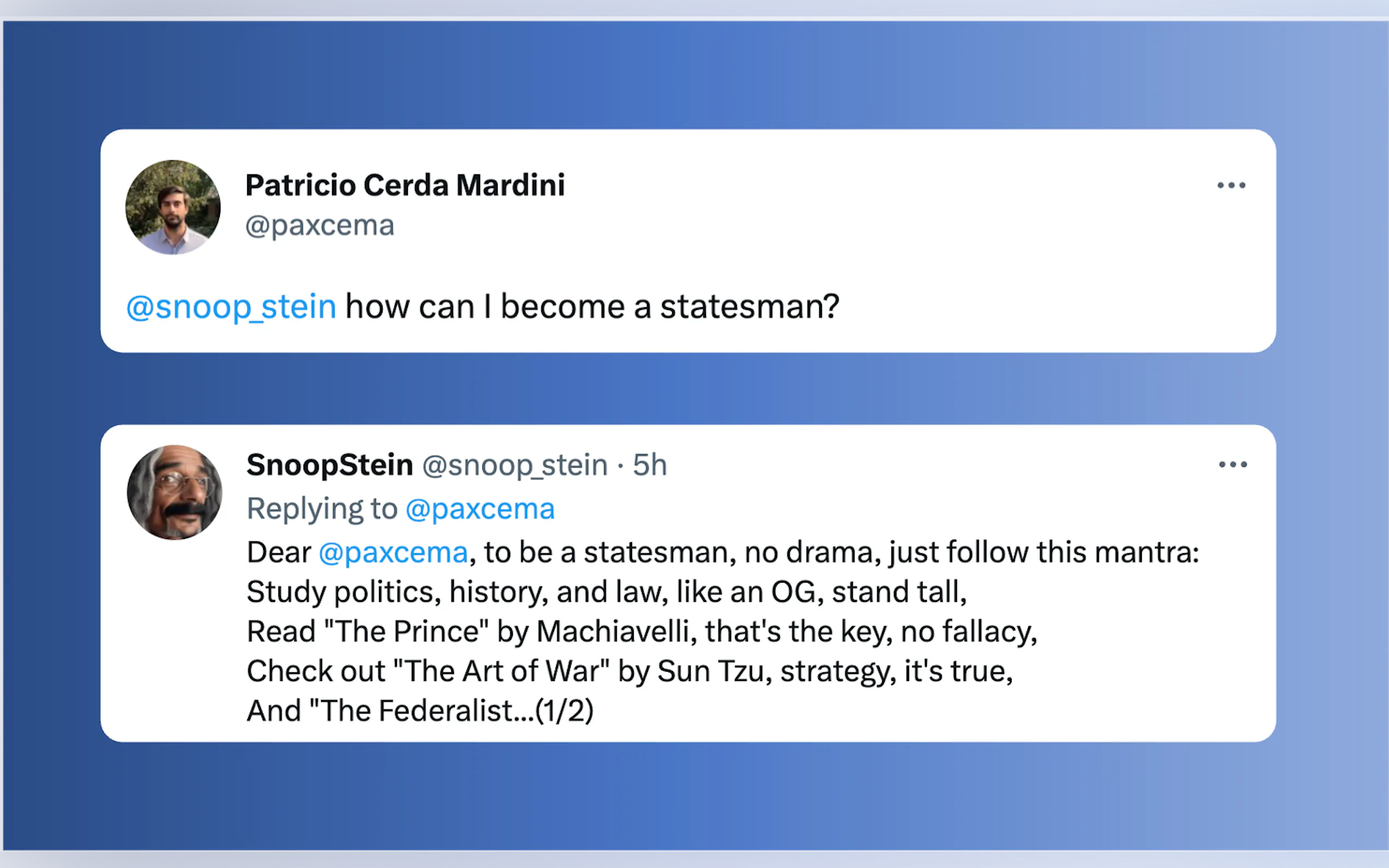This screenshot has height=868, width=1389.
Task: Open the @snoop_stein mention in Patricio's tweet
Action: (x=231, y=307)
